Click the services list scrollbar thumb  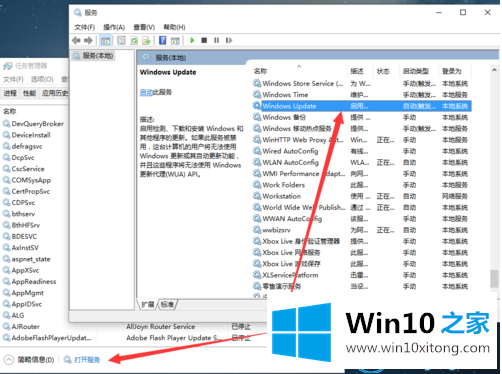[x=494, y=279]
